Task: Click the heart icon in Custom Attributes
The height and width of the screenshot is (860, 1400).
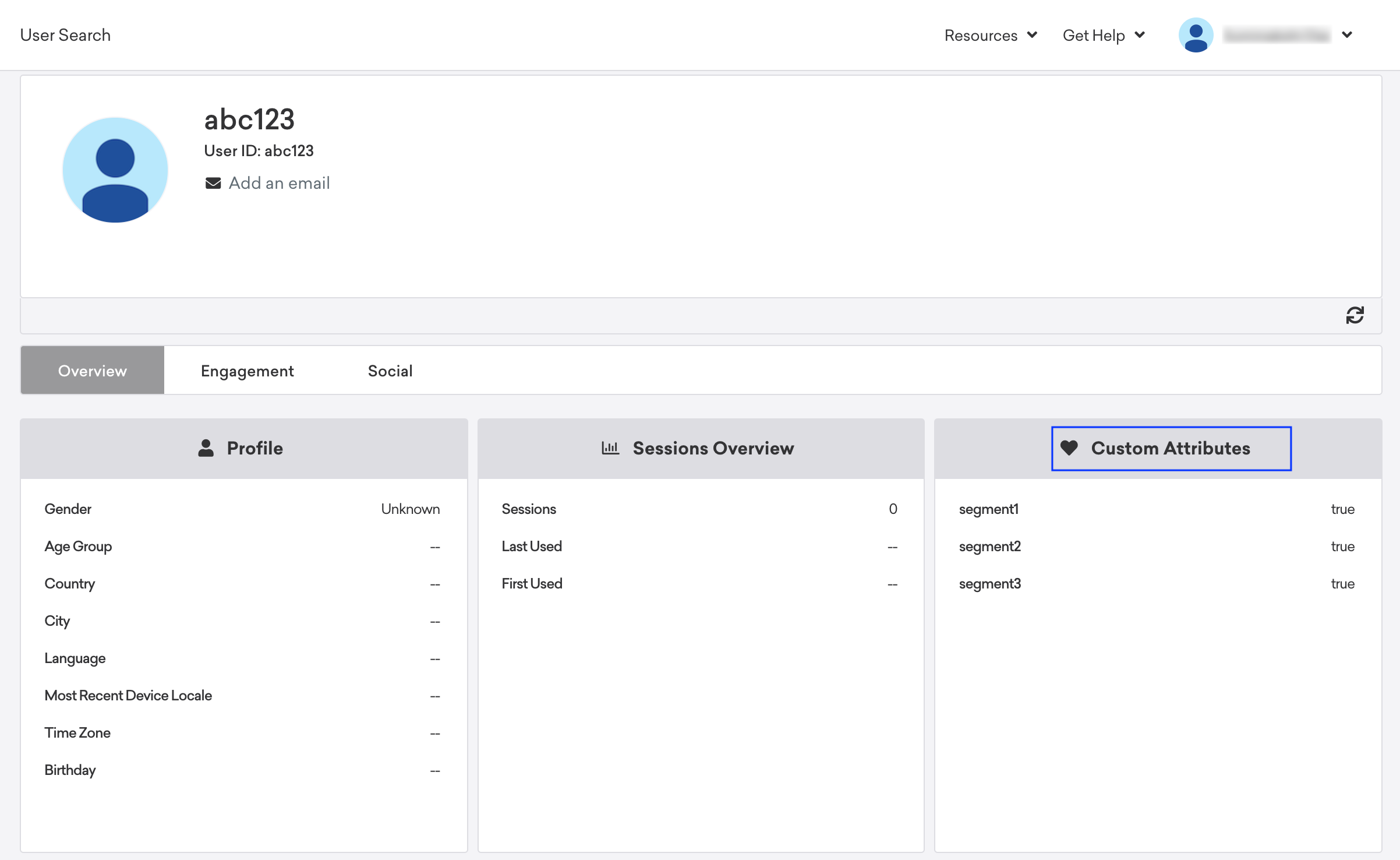Action: click(1069, 448)
